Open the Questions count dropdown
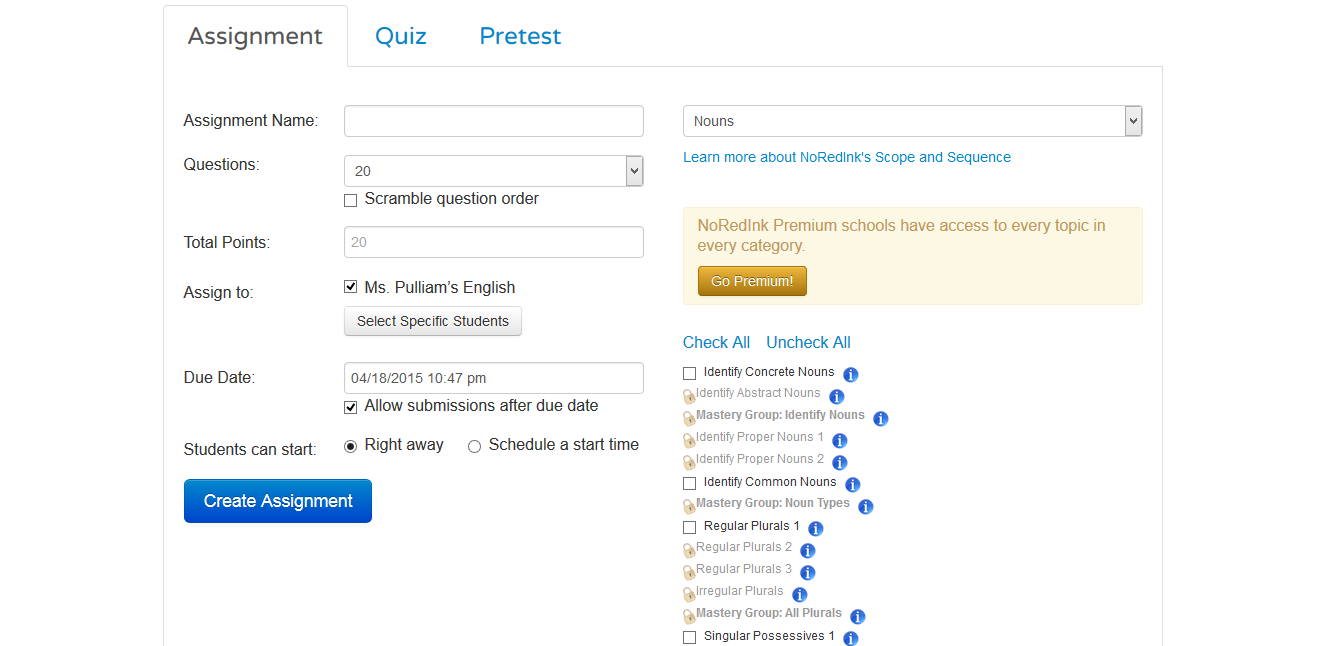 [x=632, y=170]
